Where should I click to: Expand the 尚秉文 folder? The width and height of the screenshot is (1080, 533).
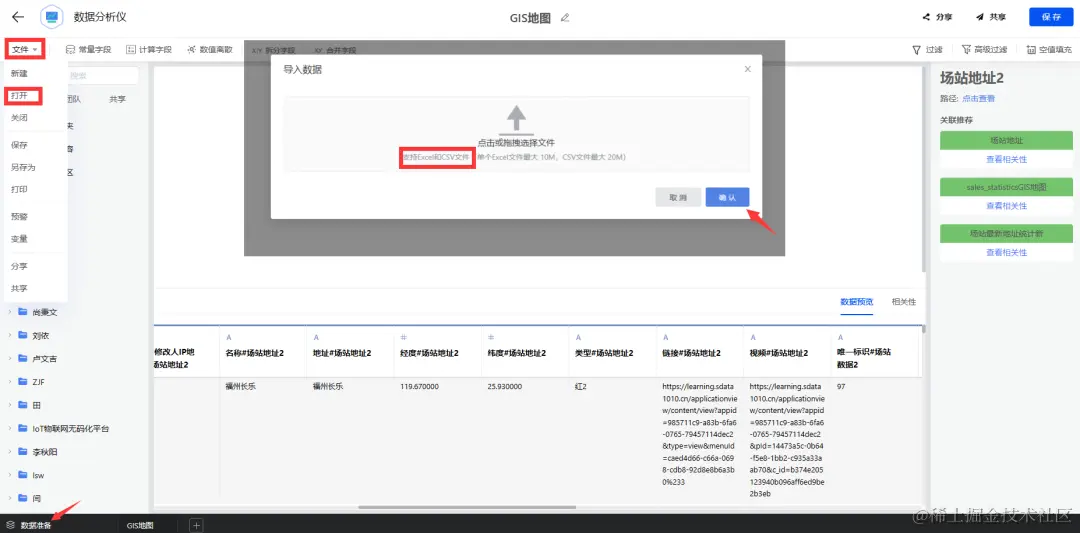pos(10,313)
